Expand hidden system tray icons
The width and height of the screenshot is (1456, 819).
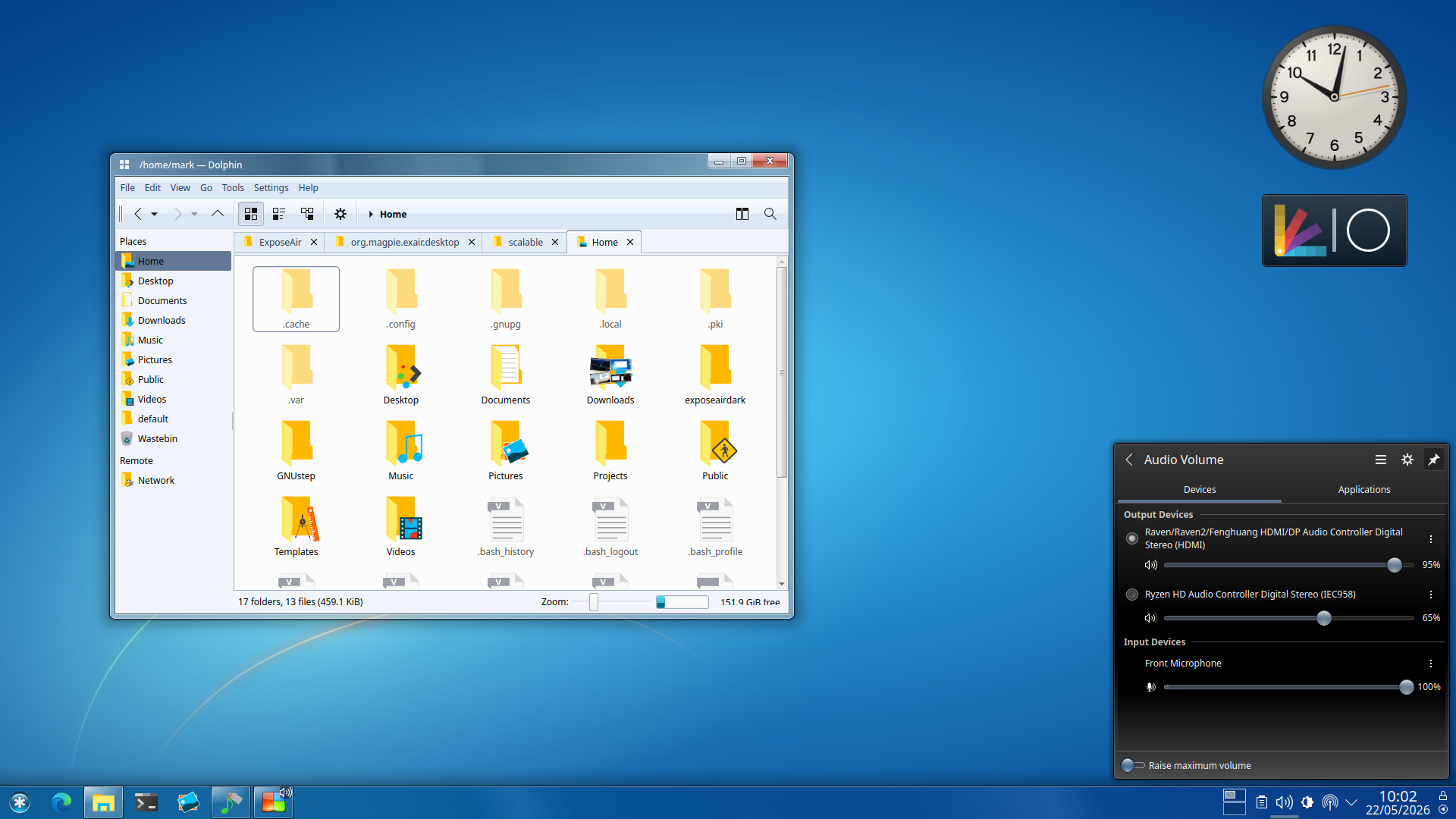(1351, 802)
